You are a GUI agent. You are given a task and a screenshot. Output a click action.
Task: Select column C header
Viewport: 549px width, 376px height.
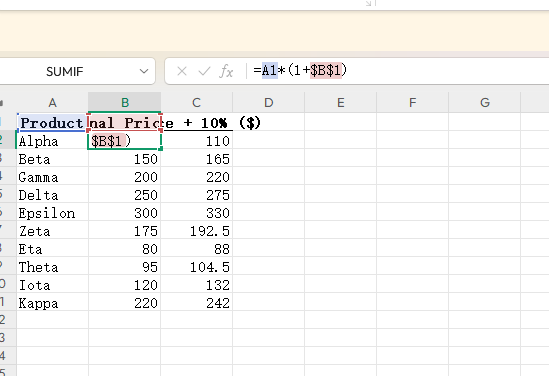pyautogui.click(x=196, y=103)
